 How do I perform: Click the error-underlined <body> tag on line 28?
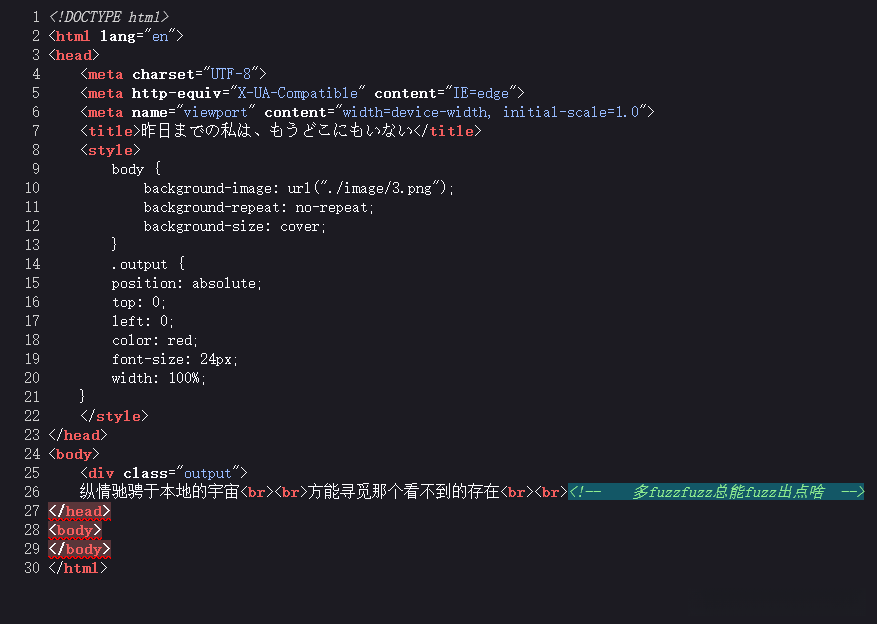75,530
